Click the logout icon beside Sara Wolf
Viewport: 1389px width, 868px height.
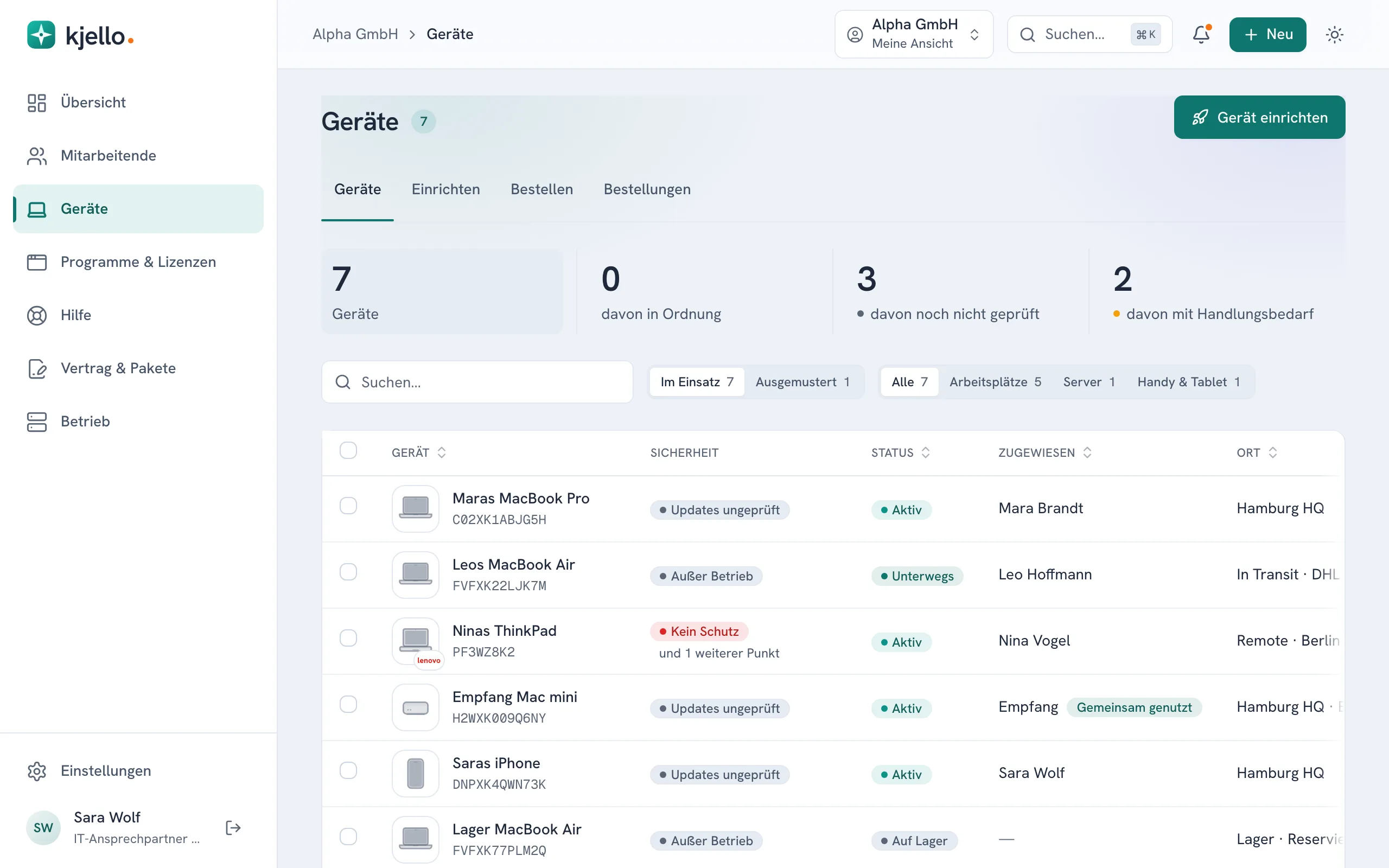pyautogui.click(x=233, y=827)
